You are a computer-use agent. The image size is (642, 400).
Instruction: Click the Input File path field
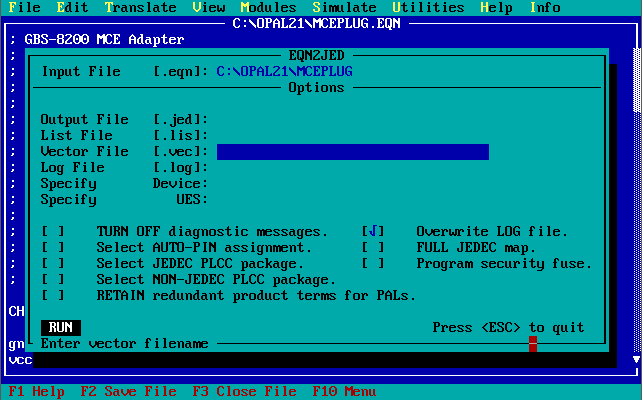click(x=284, y=72)
